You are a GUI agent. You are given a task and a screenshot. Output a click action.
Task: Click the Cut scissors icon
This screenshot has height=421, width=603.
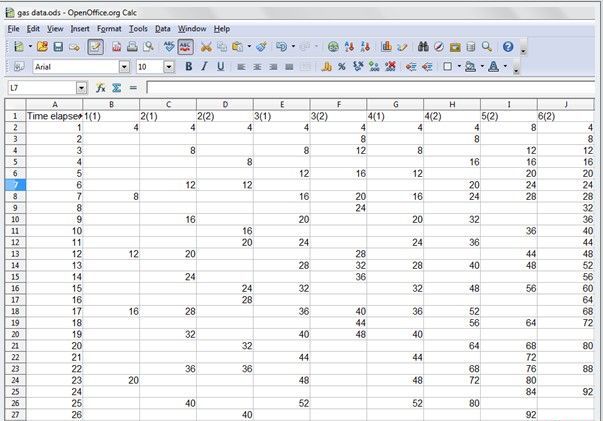(206, 47)
